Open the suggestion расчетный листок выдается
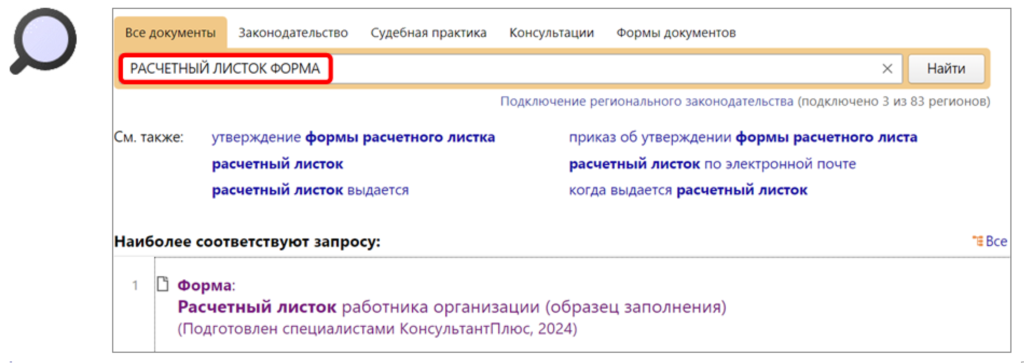This screenshot has height=363, width=1024. click(310, 191)
